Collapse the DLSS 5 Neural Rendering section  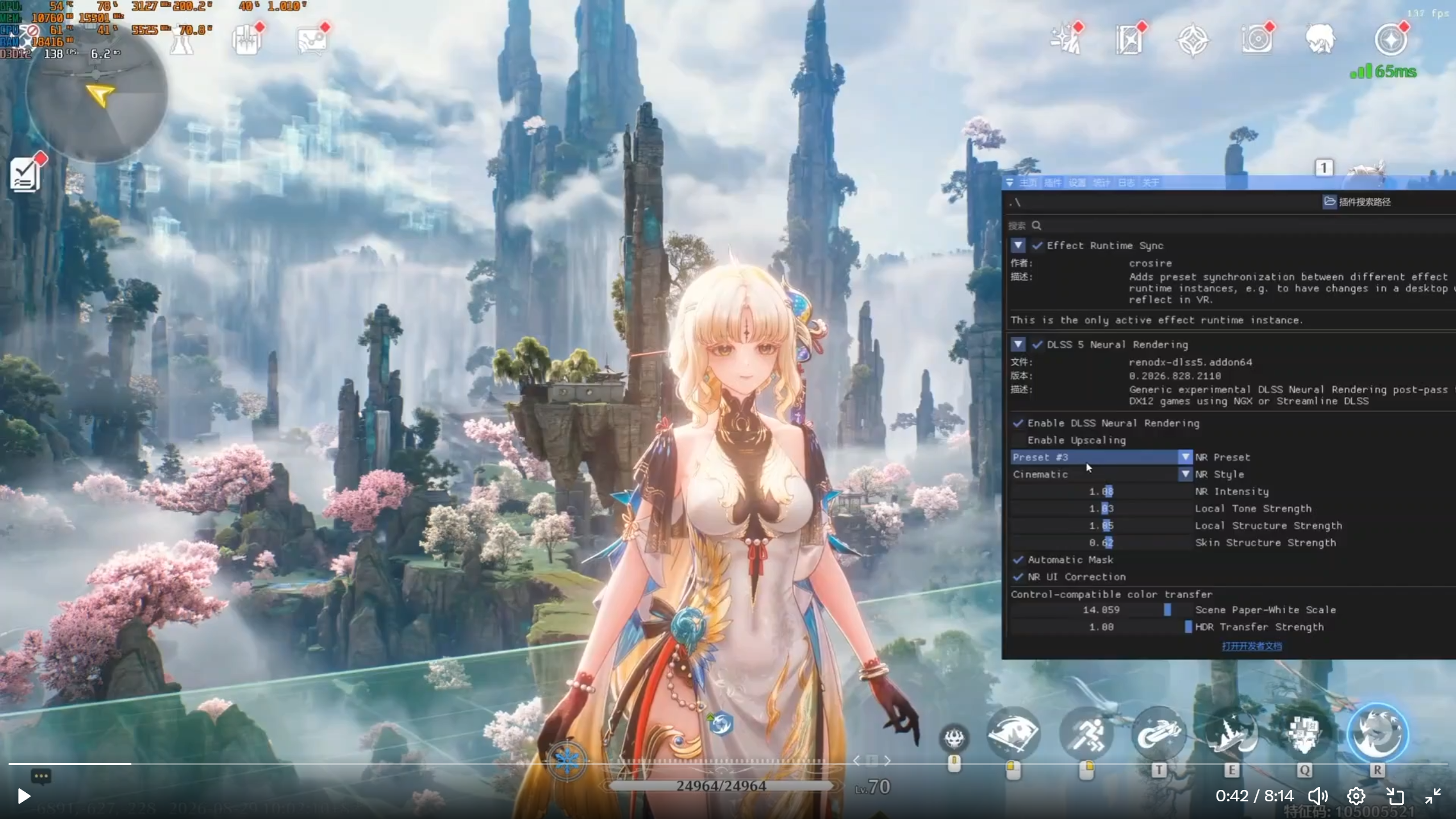point(1018,344)
